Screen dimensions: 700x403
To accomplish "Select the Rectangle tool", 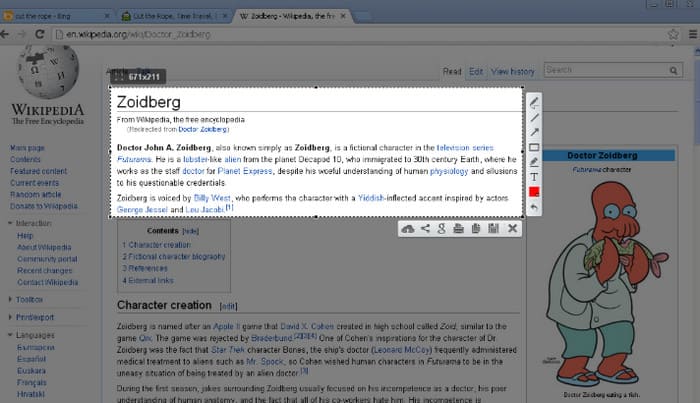I will click(x=534, y=147).
